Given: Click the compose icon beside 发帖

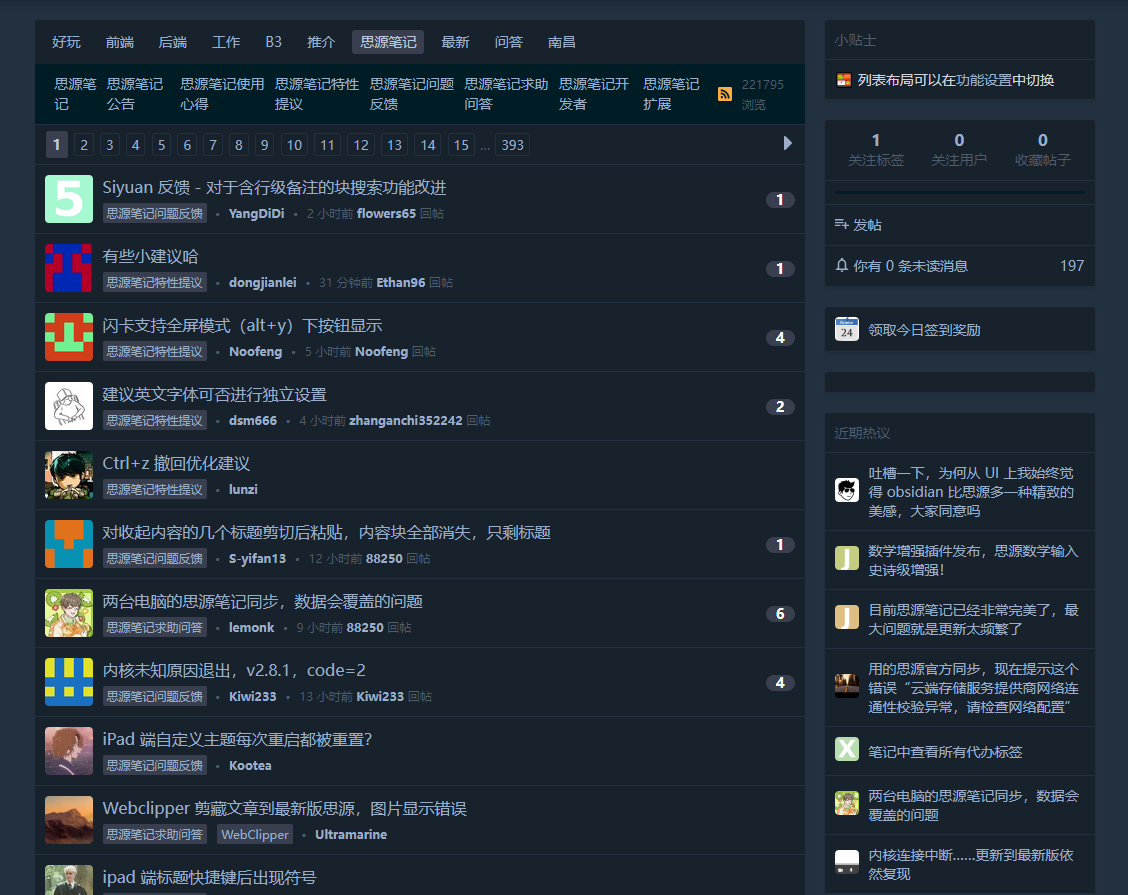Looking at the screenshot, I should point(843,224).
